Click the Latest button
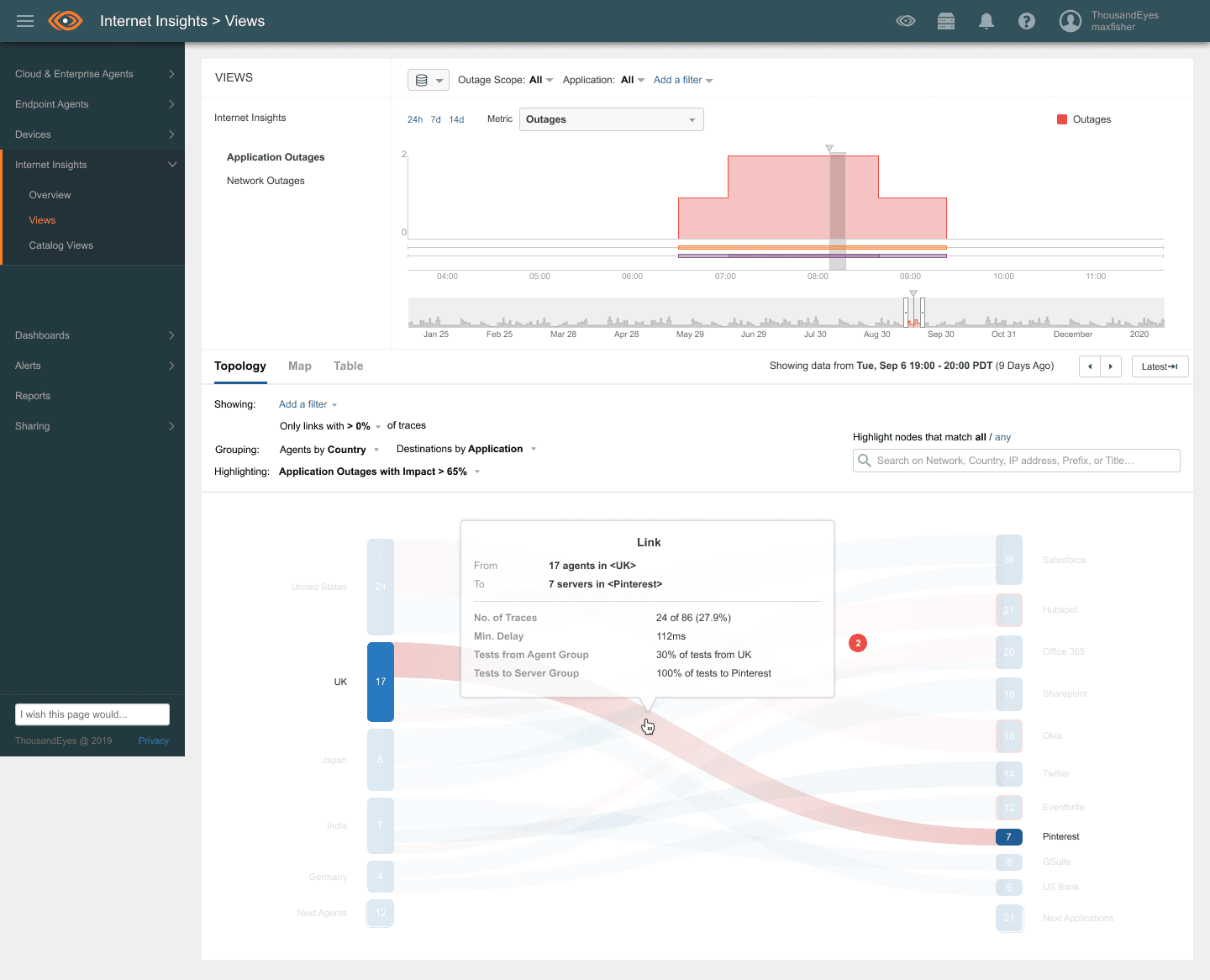The image size is (1210, 980). [1159, 366]
